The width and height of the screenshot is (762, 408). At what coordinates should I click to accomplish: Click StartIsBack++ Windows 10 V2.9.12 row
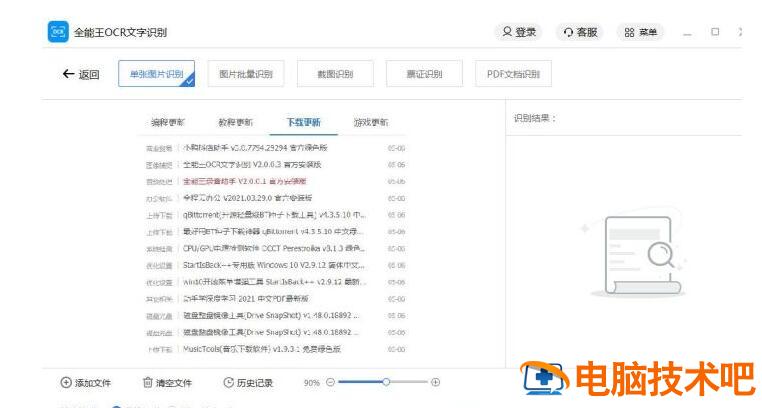(275, 266)
